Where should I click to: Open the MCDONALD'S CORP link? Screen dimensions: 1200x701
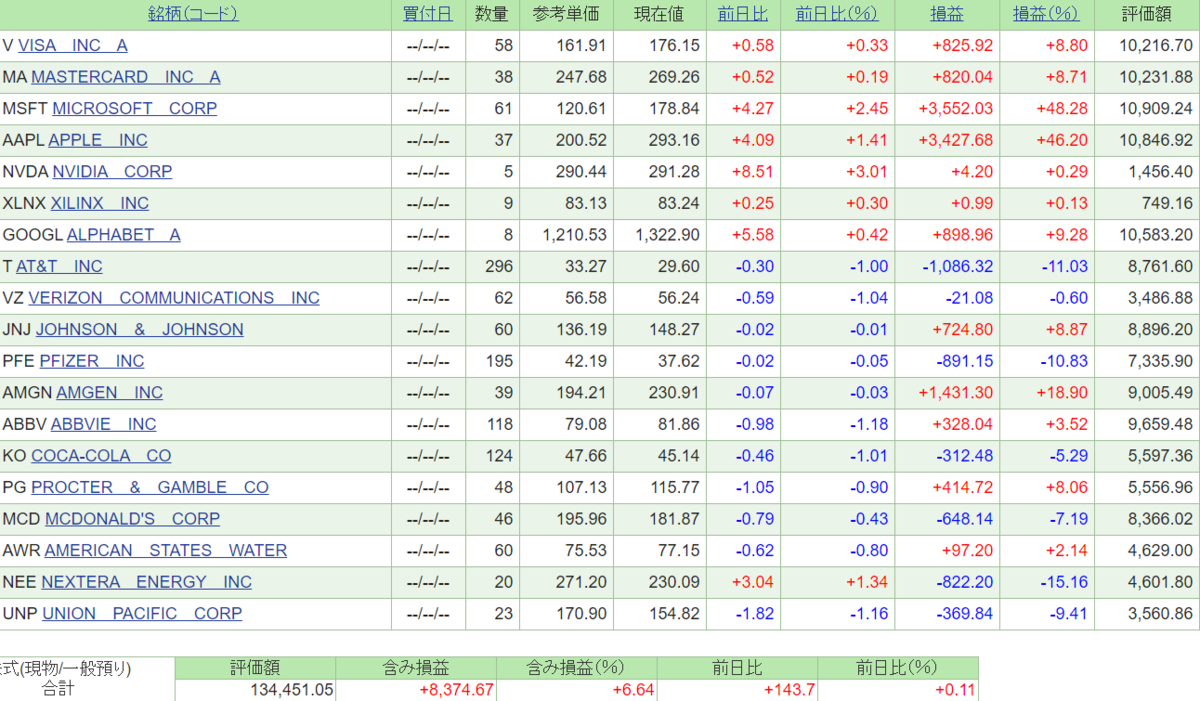coord(132,519)
